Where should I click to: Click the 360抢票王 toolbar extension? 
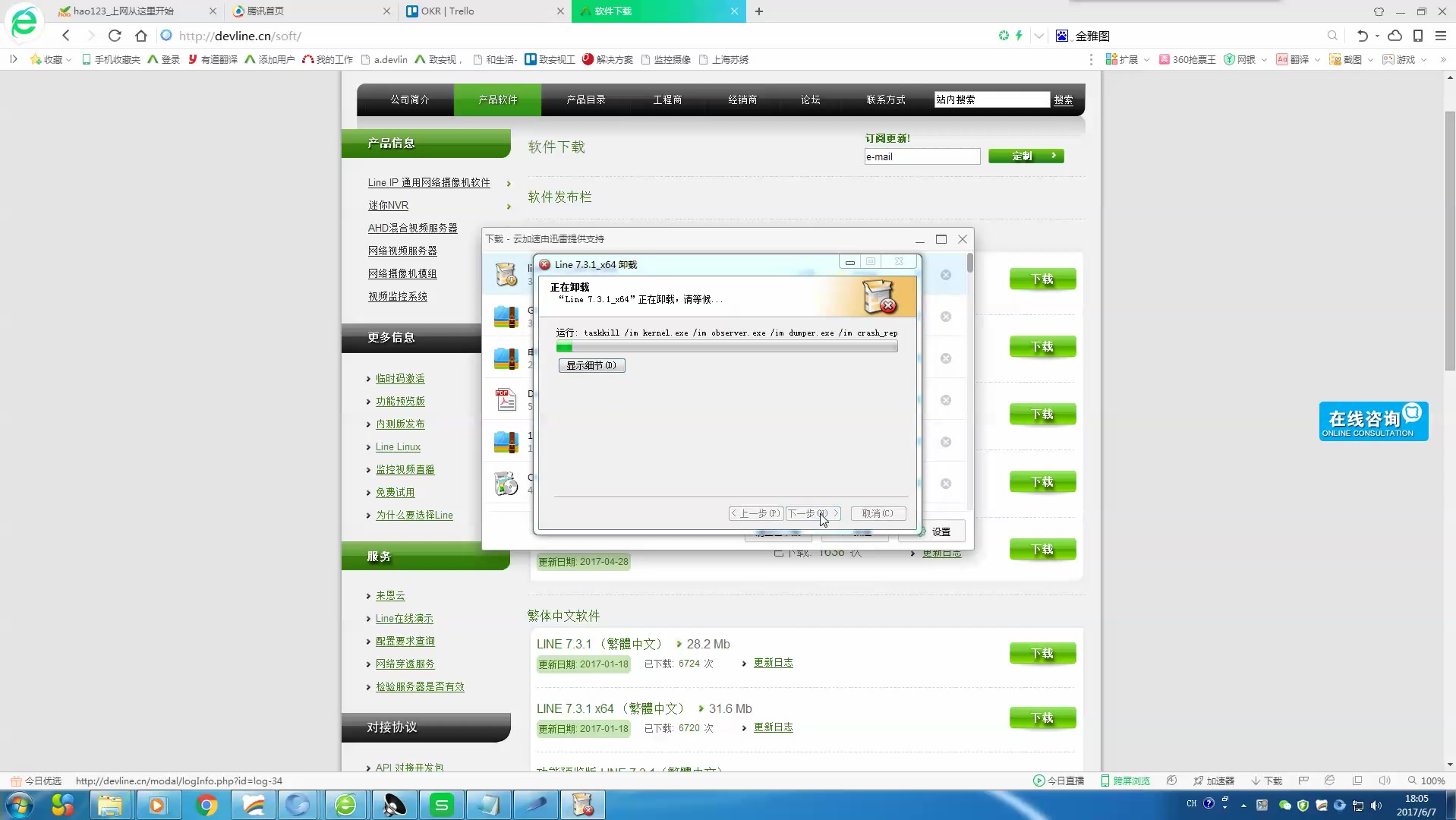click(1187, 59)
